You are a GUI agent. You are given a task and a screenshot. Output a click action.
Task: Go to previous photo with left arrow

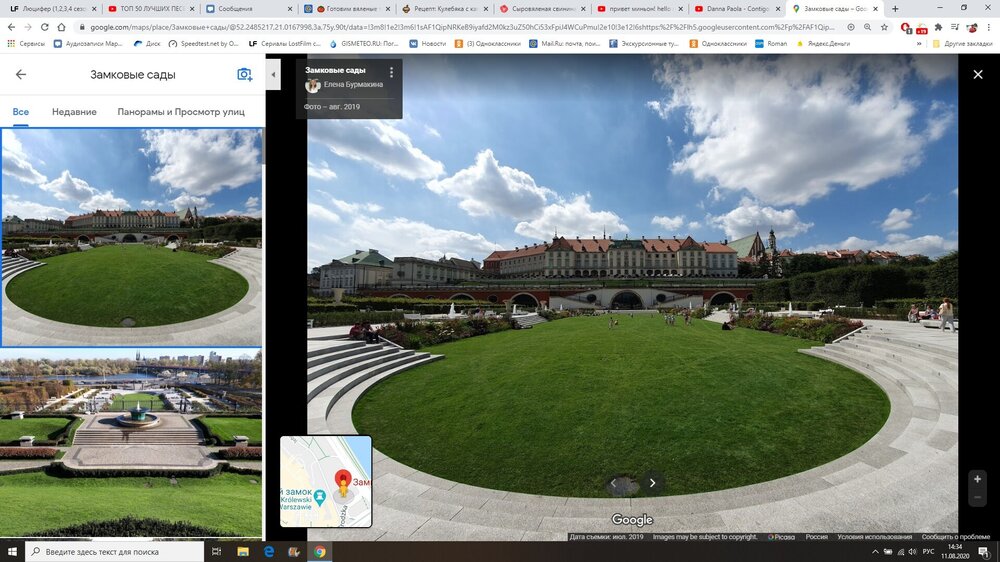coord(615,483)
